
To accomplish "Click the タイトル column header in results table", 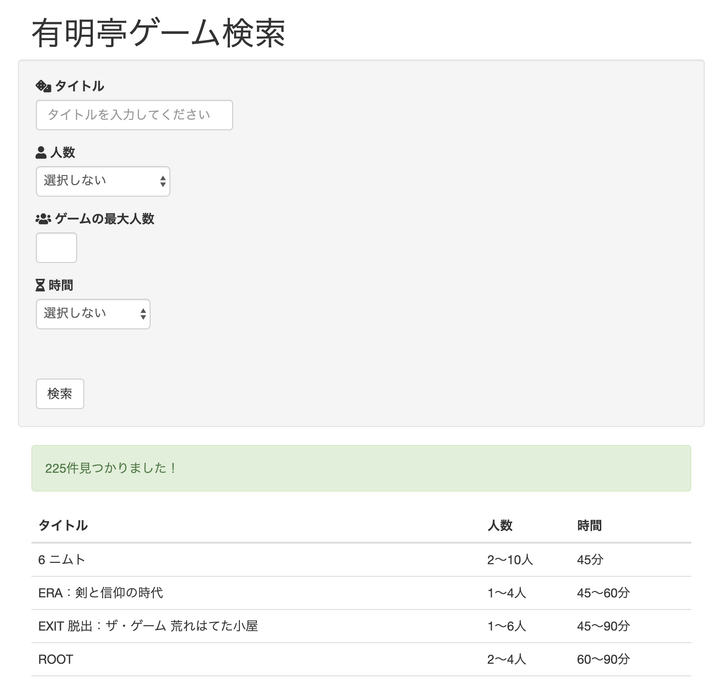I will pos(63,525).
